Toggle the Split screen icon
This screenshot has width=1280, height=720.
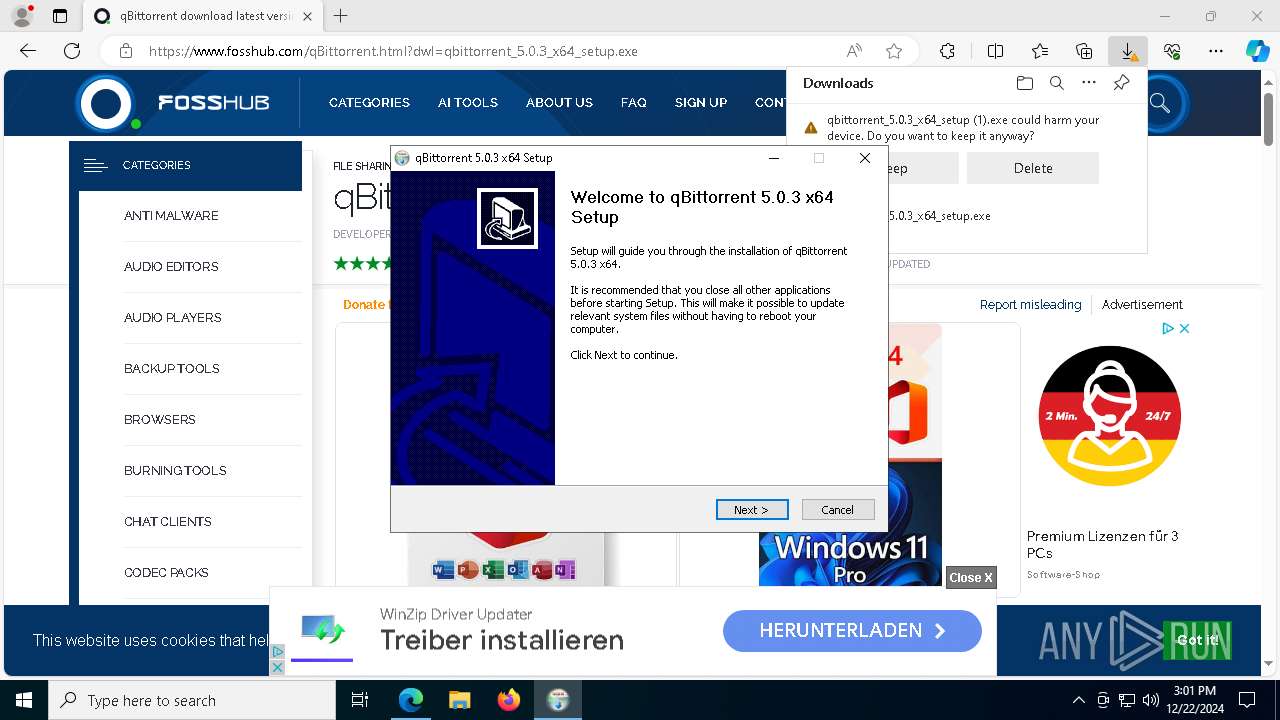(995, 51)
